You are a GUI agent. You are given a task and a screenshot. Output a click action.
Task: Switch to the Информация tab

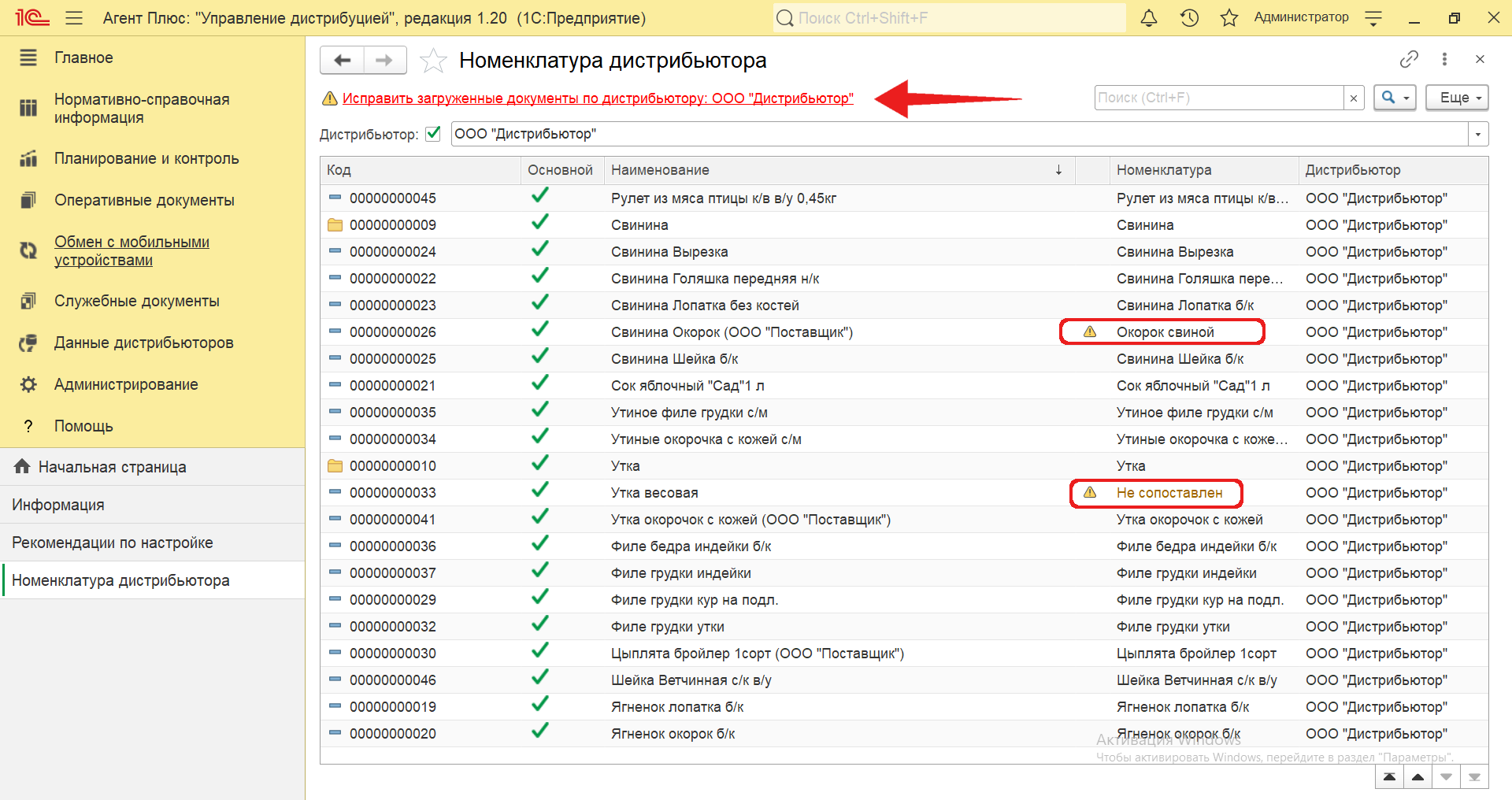(x=152, y=505)
